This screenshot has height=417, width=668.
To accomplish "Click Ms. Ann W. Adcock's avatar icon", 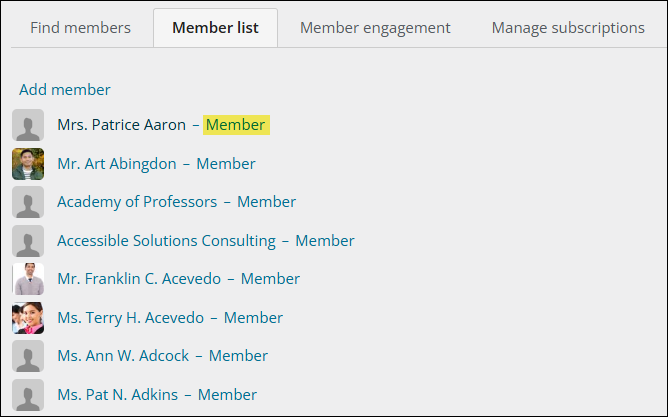I will pyautogui.click(x=28, y=356).
